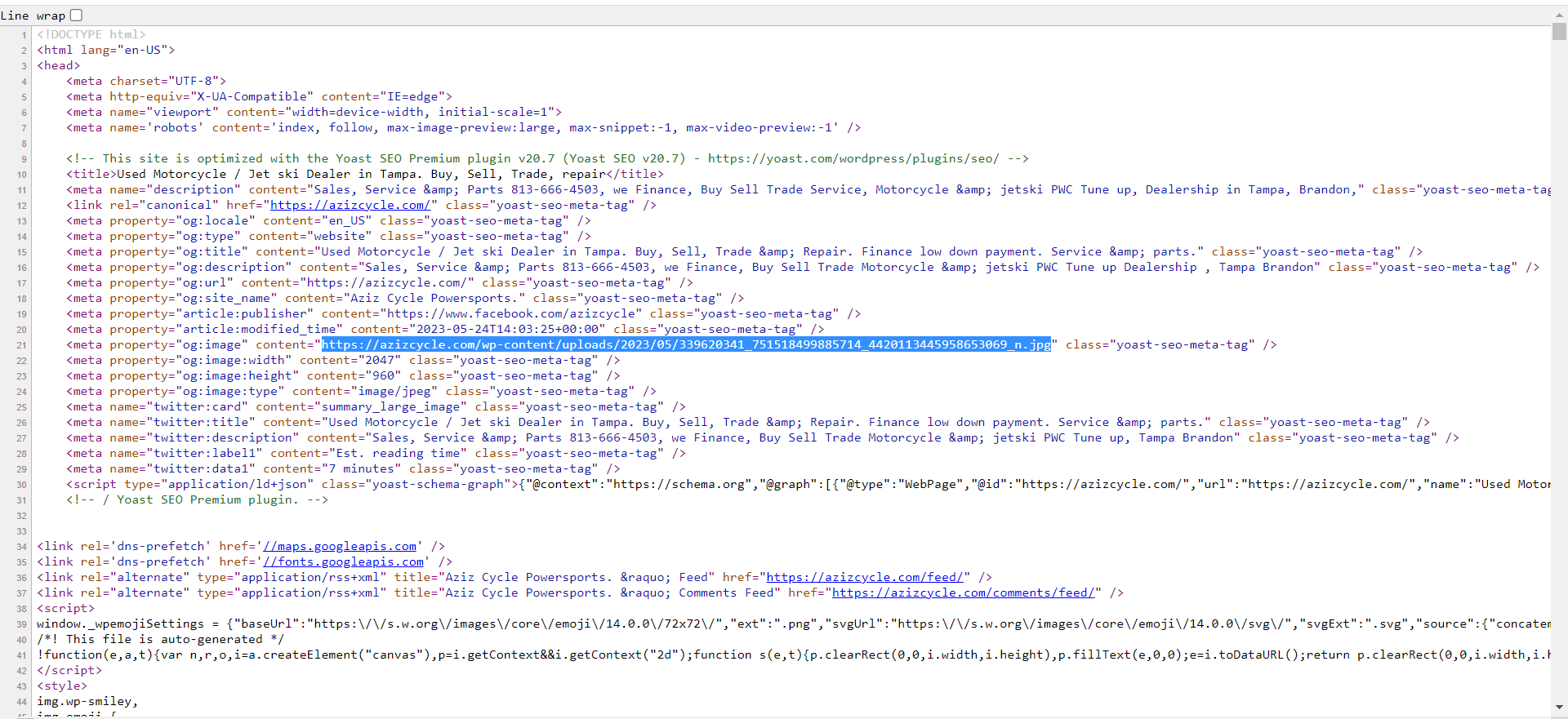Click line number 8 in the gutter
The height and width of the screenshot is (719, 1568).
tap(24, 144)
